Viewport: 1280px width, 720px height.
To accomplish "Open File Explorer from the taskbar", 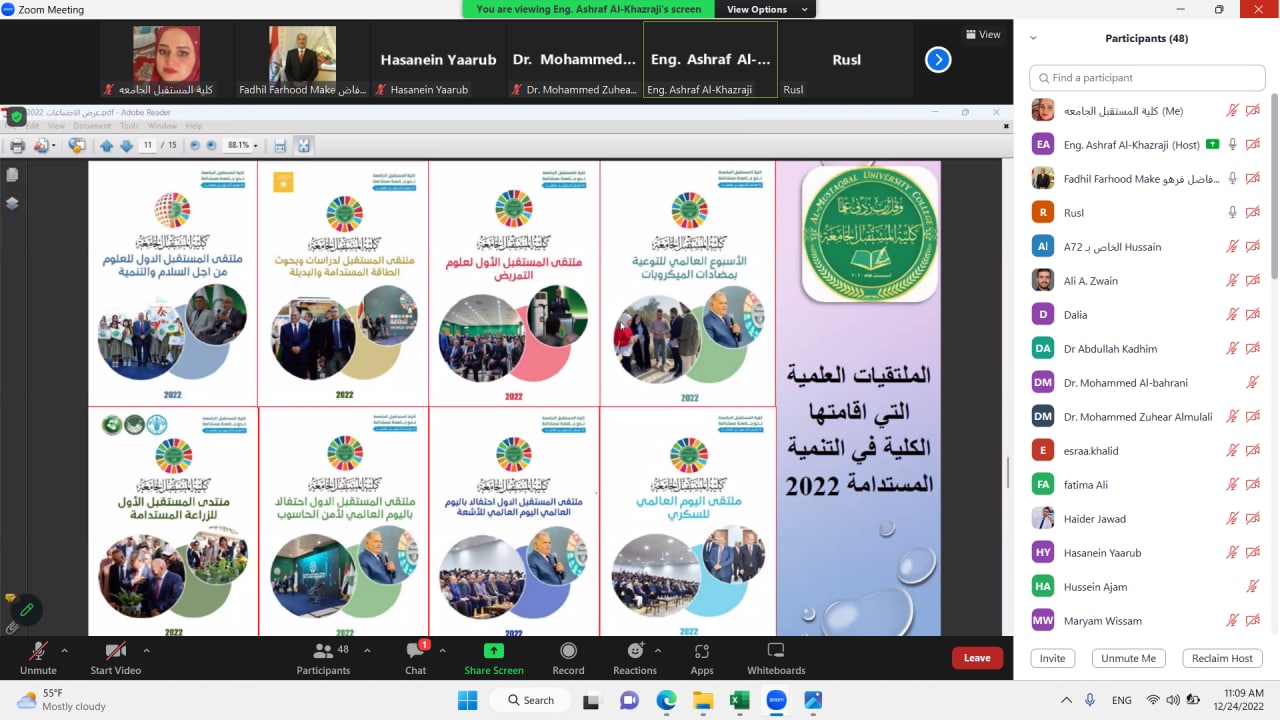I will pyautogui.click(x=703, y=700).
